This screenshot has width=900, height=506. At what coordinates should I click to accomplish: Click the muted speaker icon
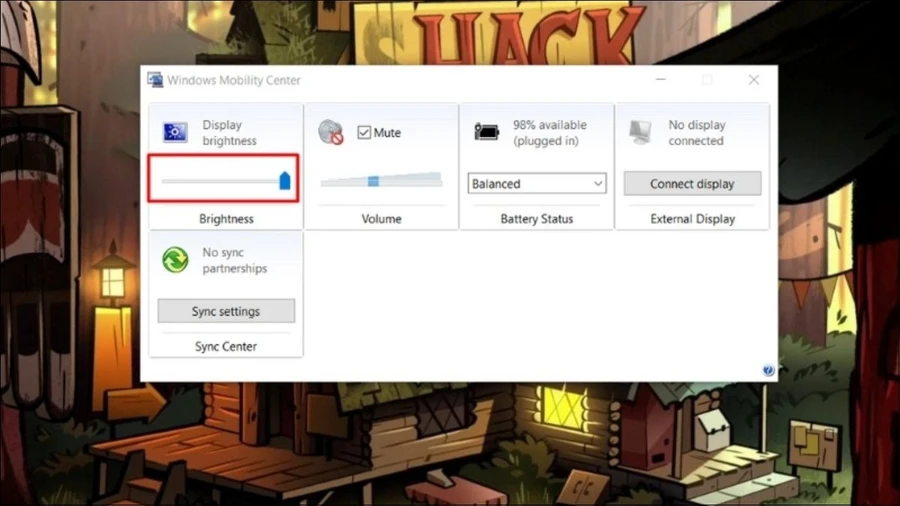pos(331,132)
